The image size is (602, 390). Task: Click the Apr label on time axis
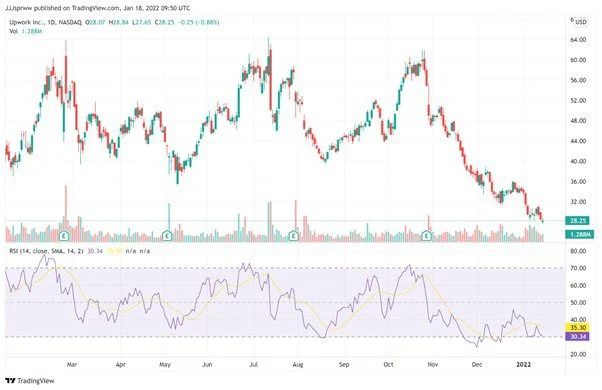(x=121, y=364)
